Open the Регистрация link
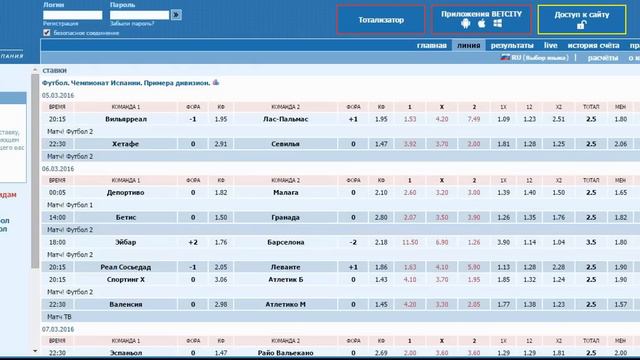This screenshot has width=640, height=360. pyautogui.click(x=60, y=24)
